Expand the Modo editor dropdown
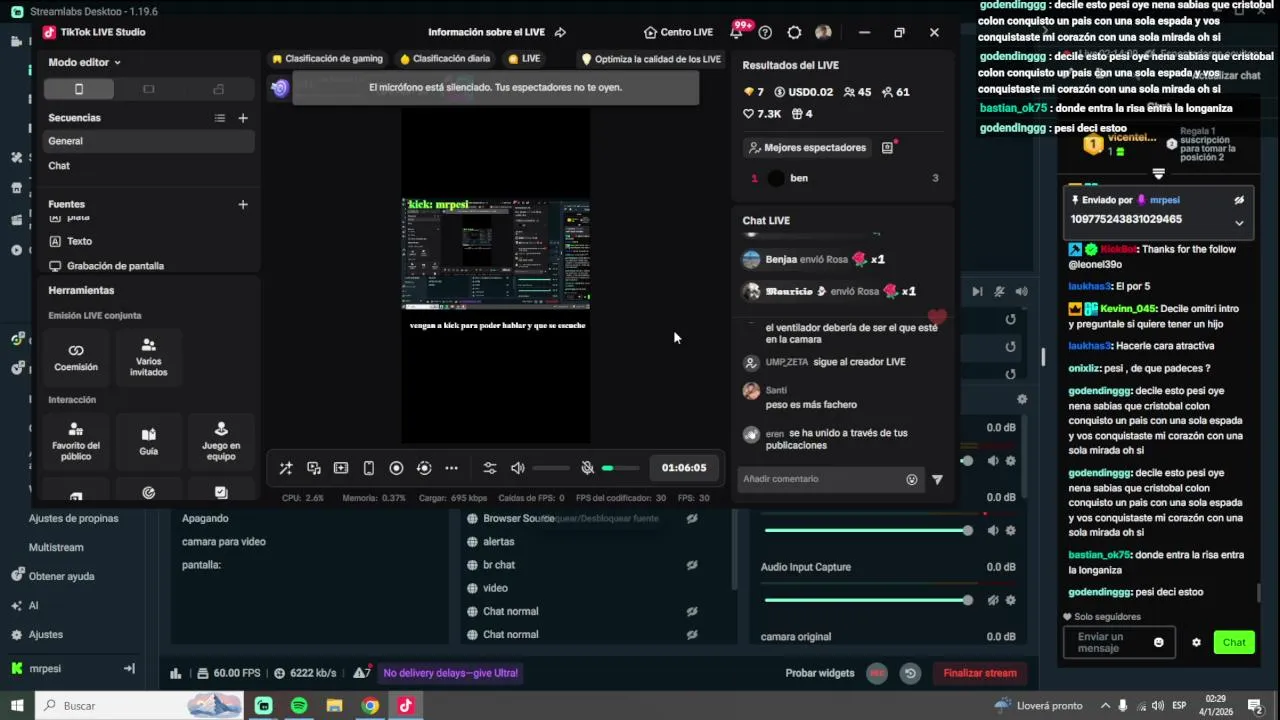This screenshot has height=720, width=1280. click(x=85, y=62)
